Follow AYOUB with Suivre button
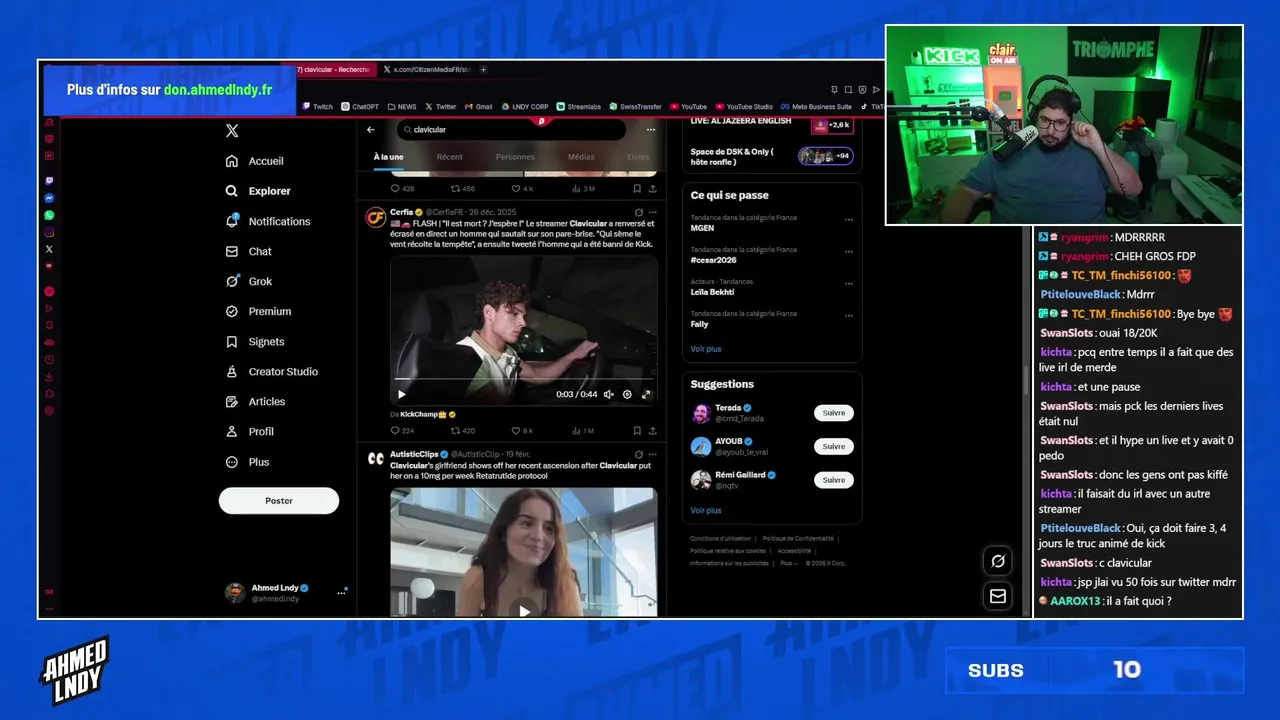1280x720 pixels. tap(834, 447)
